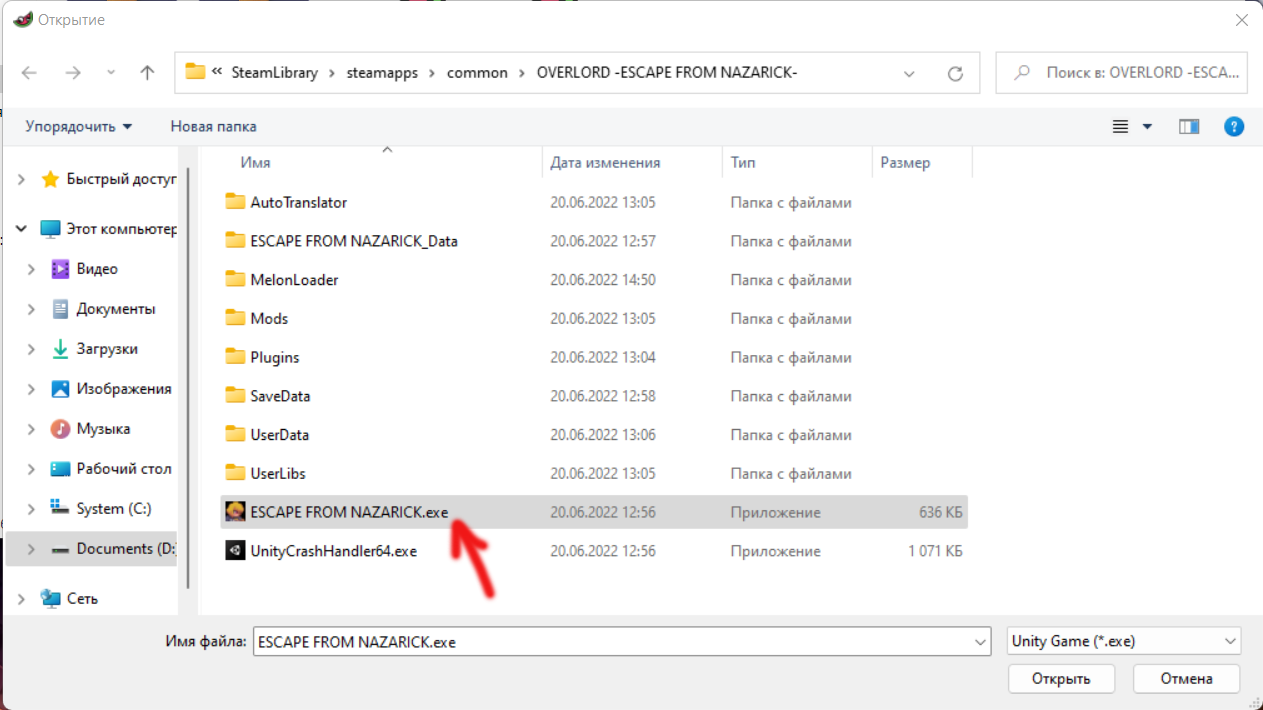
Task: Collapse Этот компьютер tree node
Action: (x=21, y=229)
